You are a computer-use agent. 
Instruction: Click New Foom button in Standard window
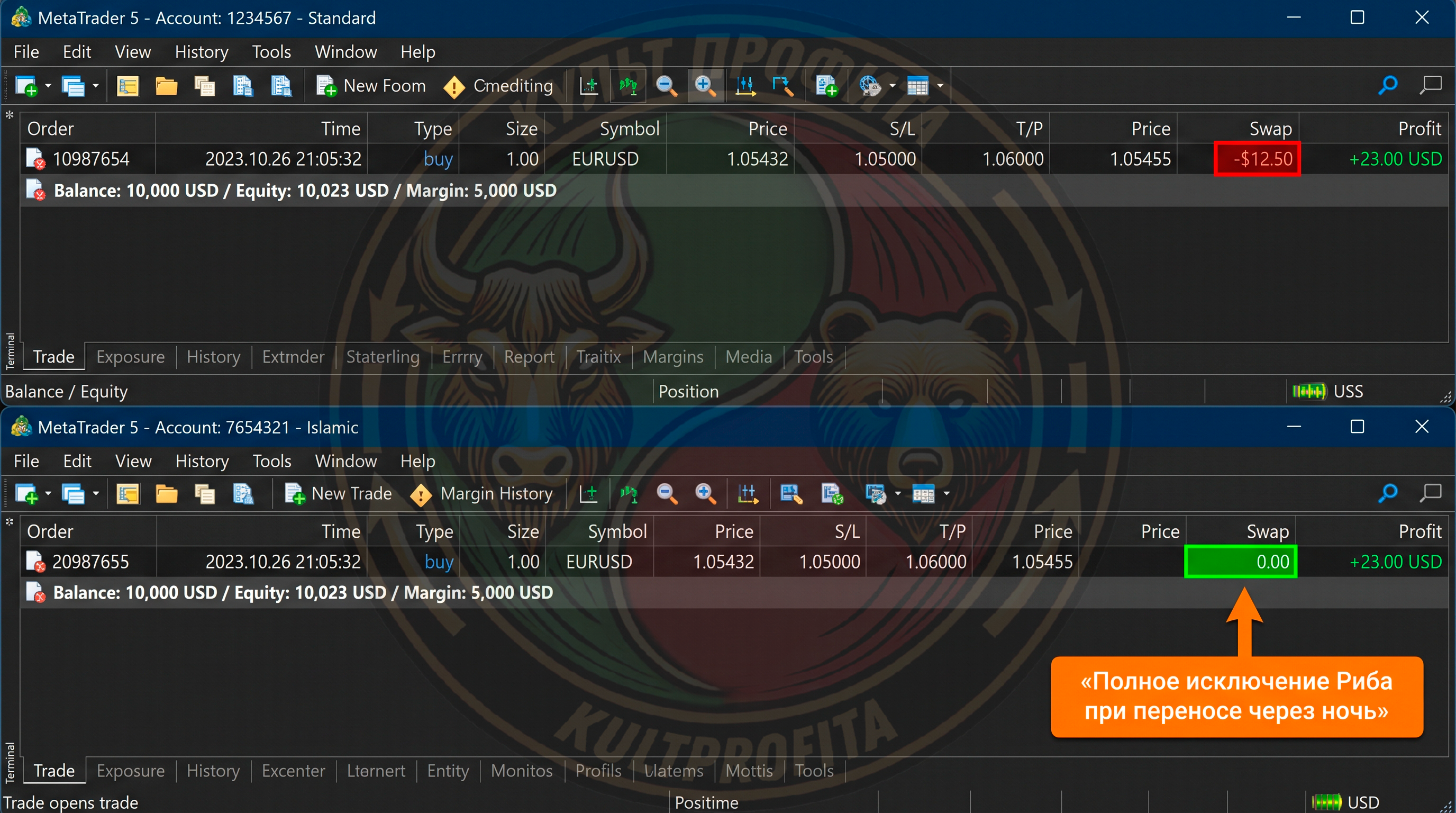(371, 86)
